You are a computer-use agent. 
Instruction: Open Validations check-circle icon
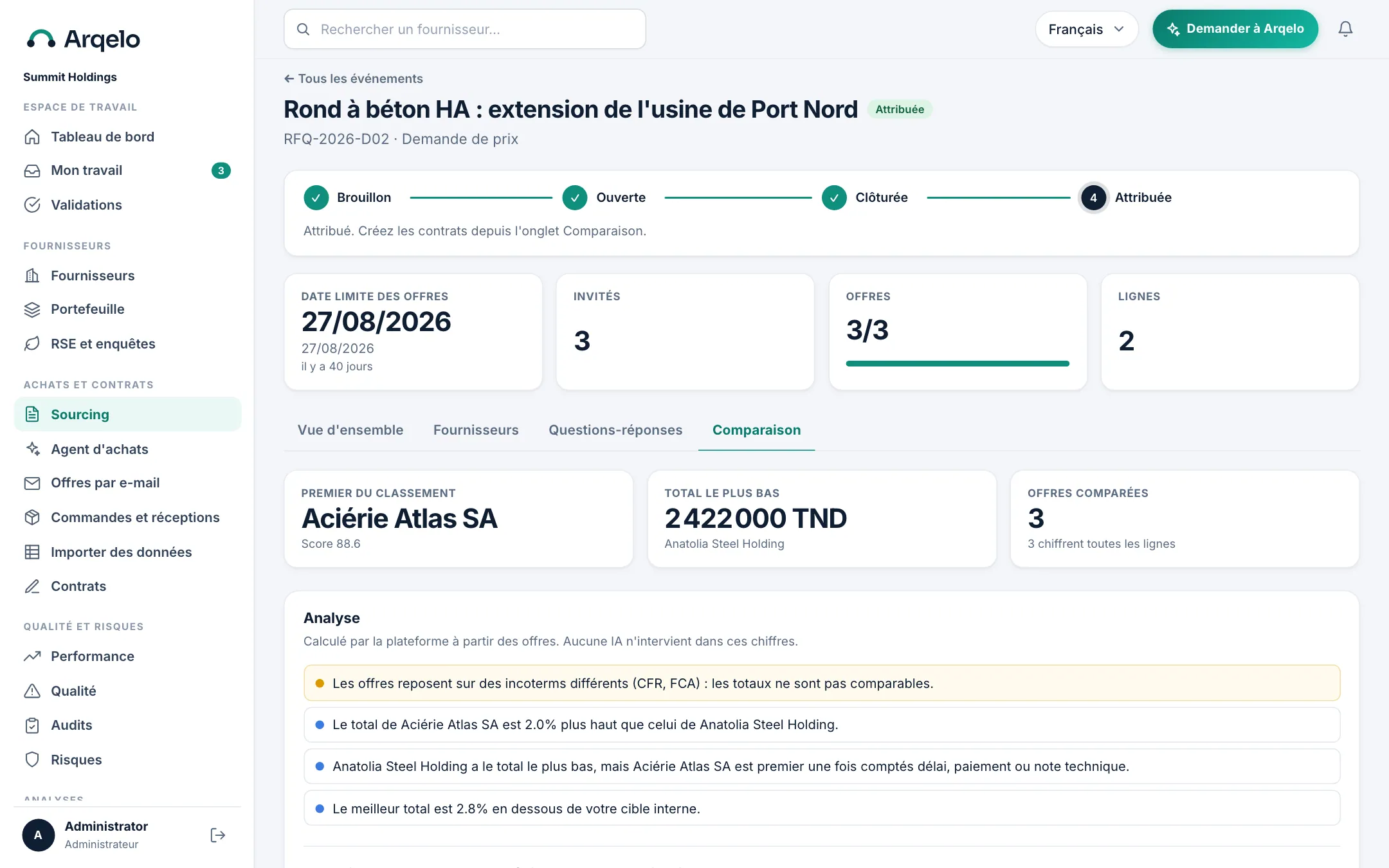point(32,205)
